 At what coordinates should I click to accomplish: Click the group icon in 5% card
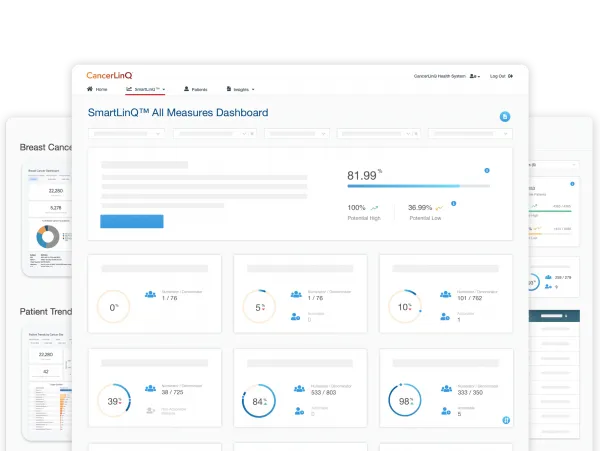click(x=296, y=294)
